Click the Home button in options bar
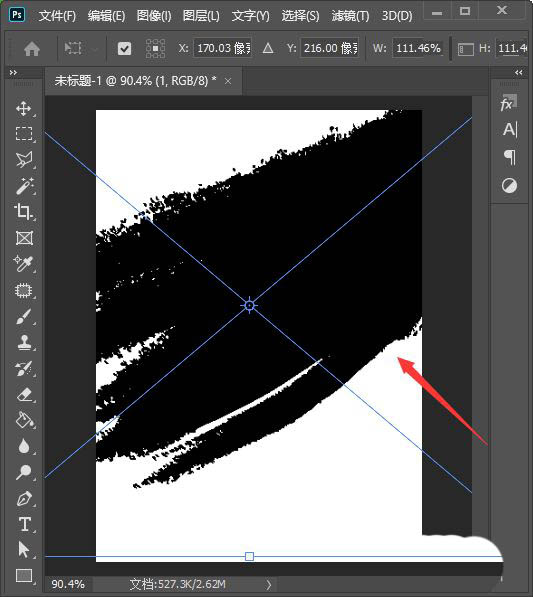The width and height of the screenshot is (533, 597). point(32,49)
